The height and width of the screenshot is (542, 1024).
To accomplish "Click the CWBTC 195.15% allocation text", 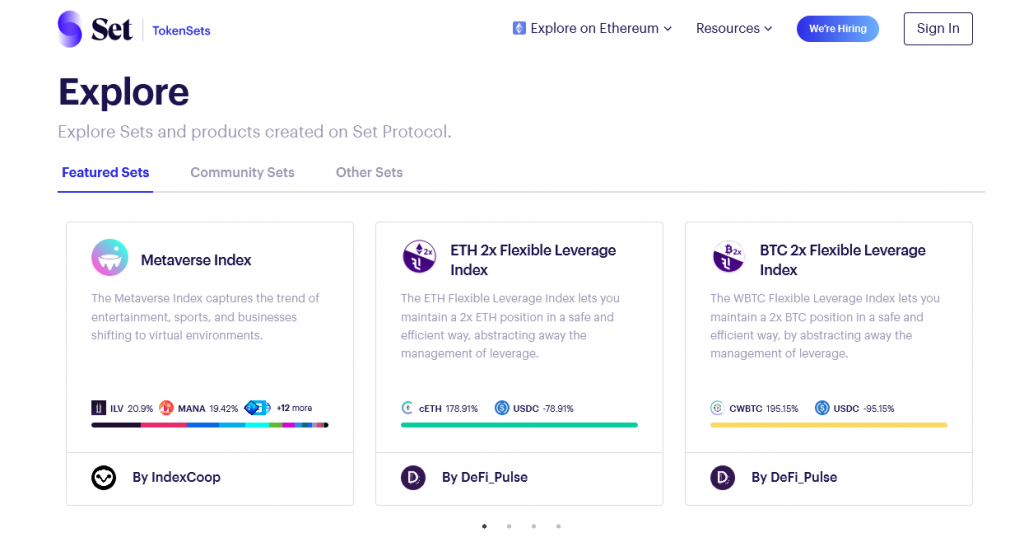I will tap(763, 409).
